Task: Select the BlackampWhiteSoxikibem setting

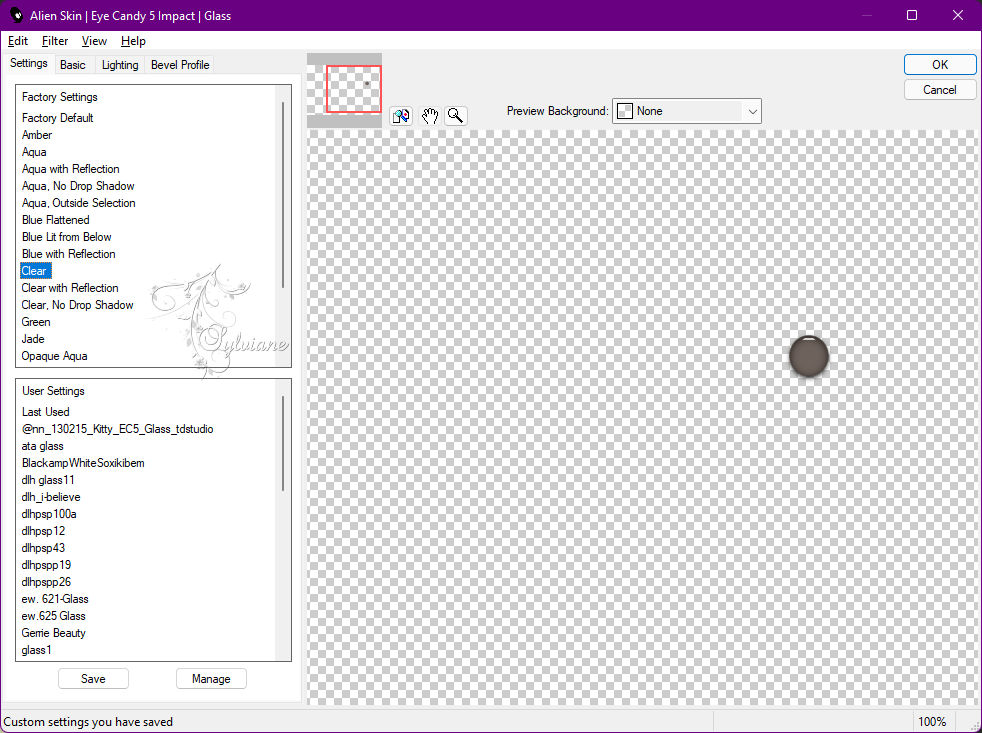Action: pyautogui.click(x=83, y=462)
